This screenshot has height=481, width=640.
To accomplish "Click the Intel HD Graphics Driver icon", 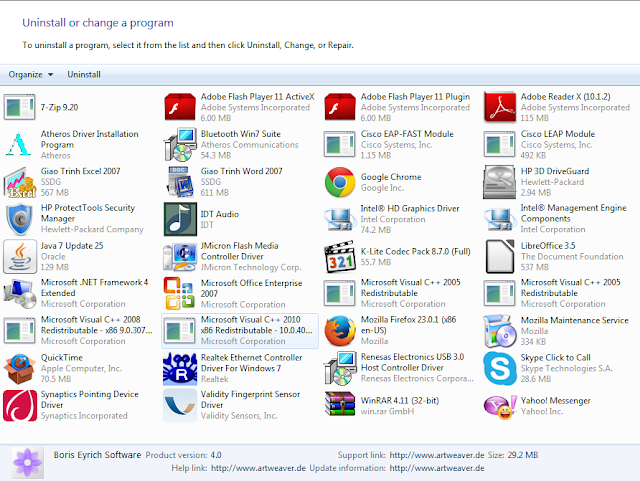I will click(x=339, y=219).
